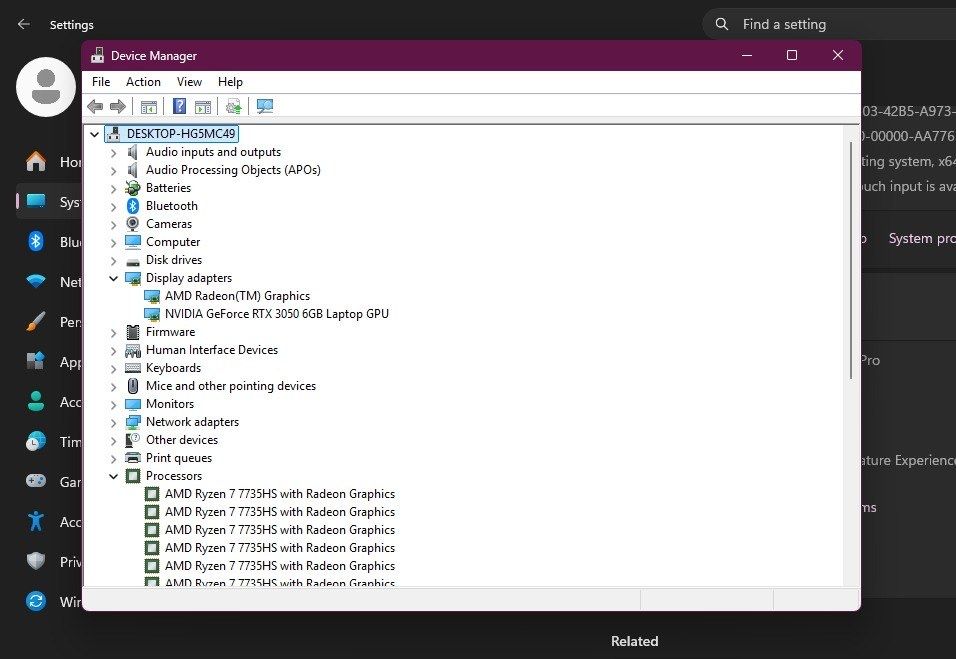The image size is (956, 659).
Task: Click the Bluetooth icon in device tree
Action: (x=132, y=206)
